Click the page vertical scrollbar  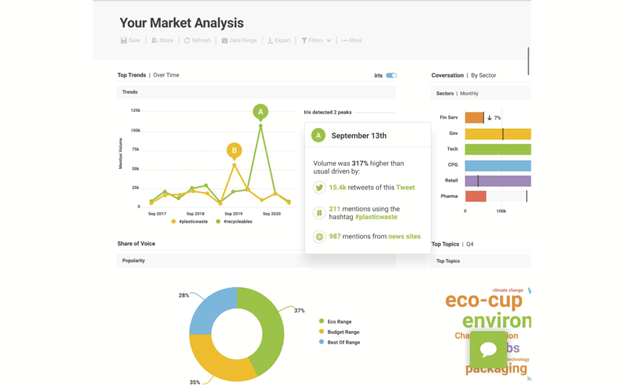pos(528,61)
